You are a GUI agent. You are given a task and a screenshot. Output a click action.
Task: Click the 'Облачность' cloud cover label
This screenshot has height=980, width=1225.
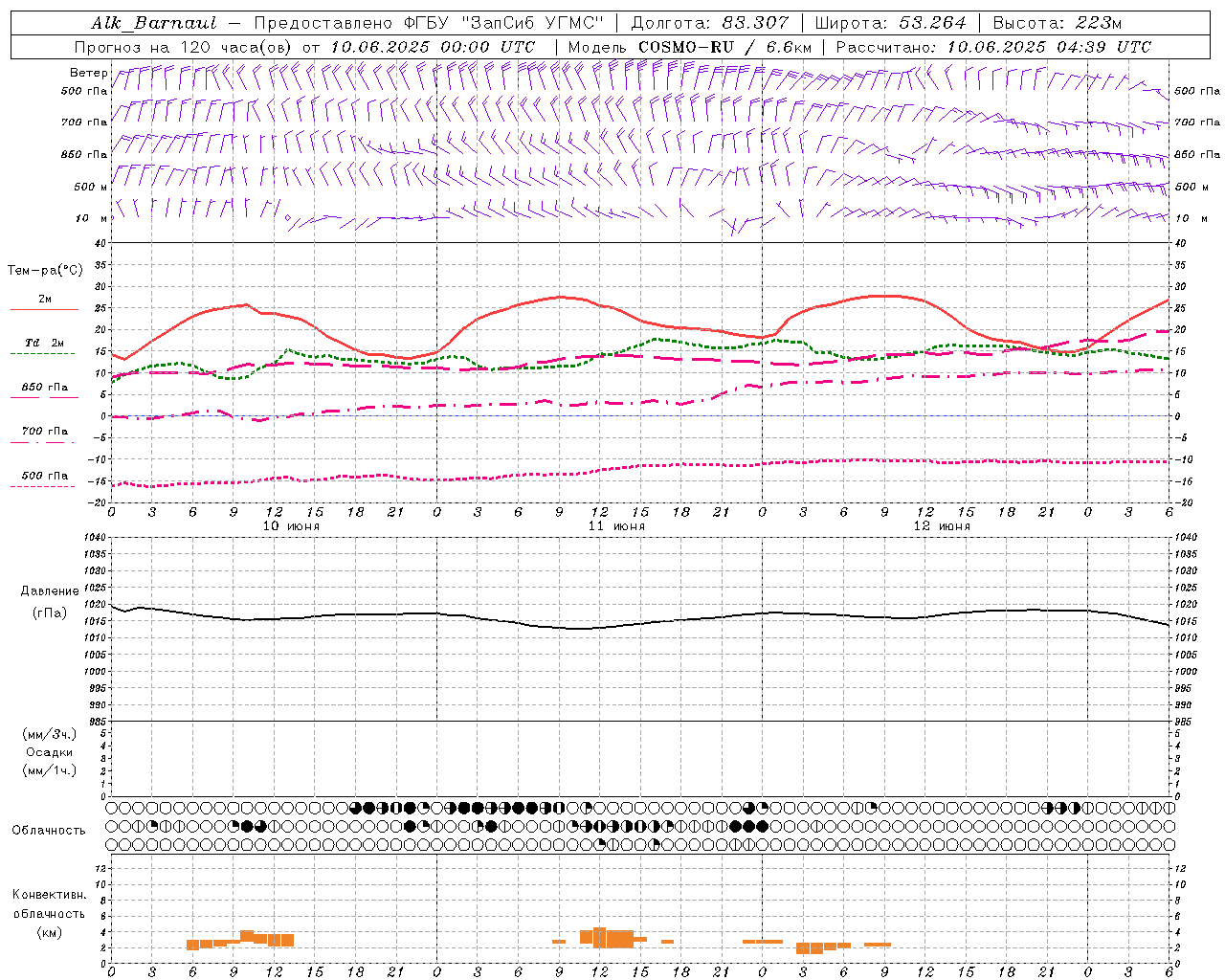49,831
